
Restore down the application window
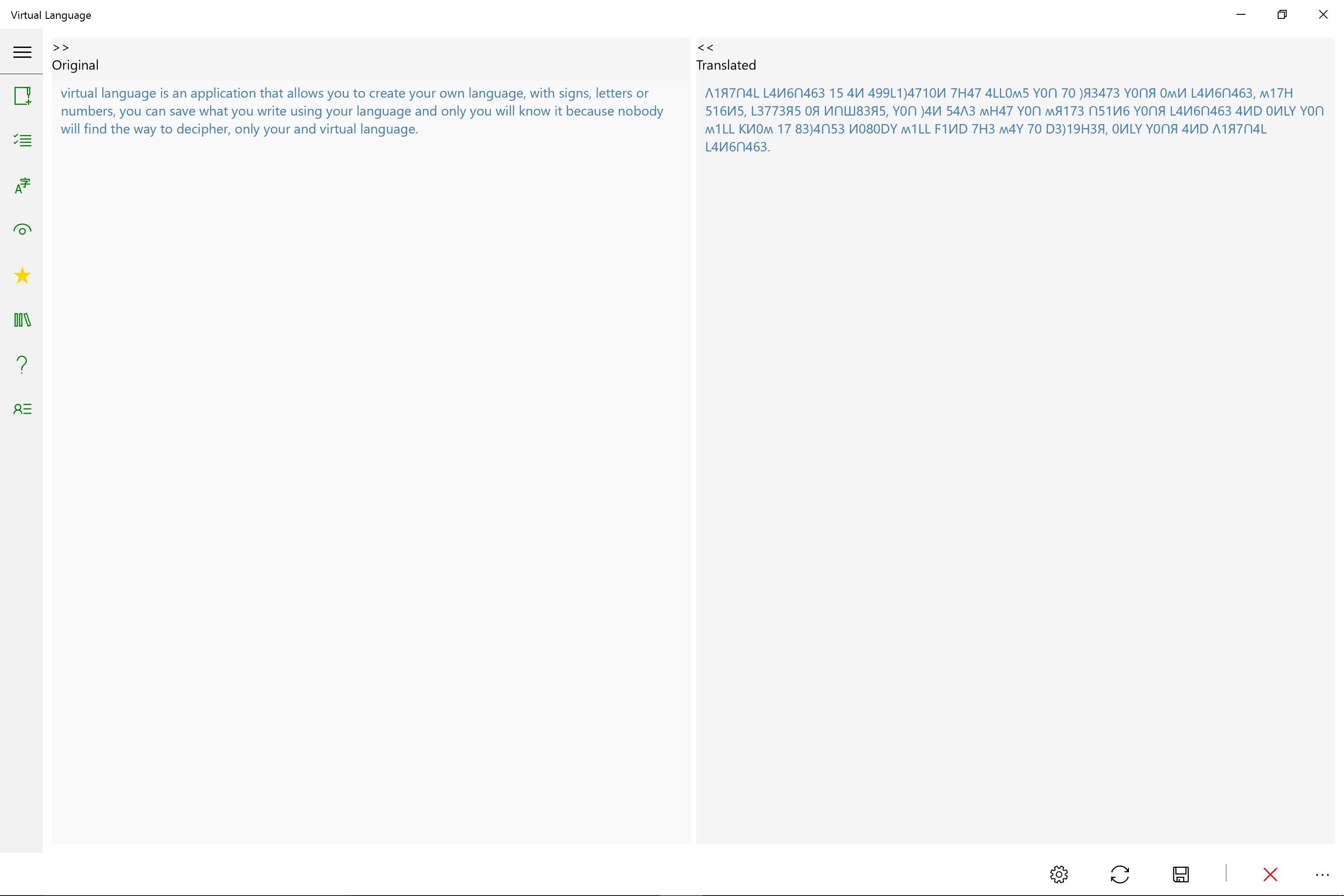(1282, 15)
